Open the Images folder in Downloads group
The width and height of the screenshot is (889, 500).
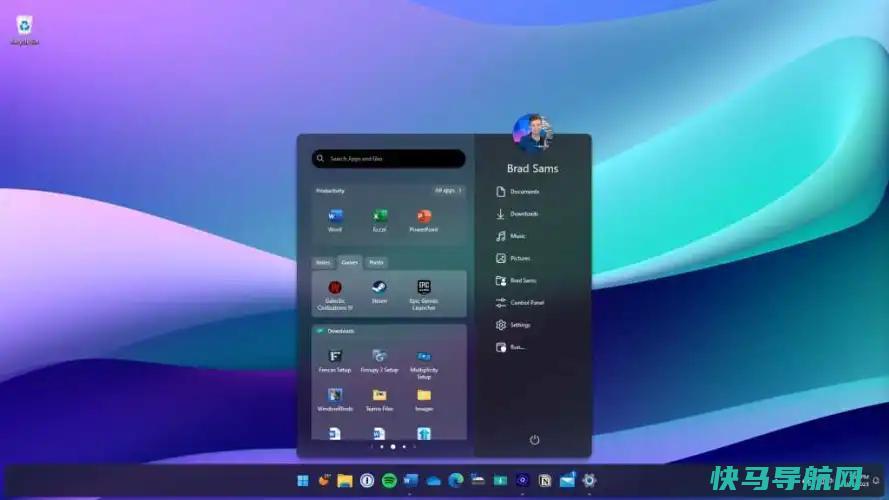click(x=424, y=399)
